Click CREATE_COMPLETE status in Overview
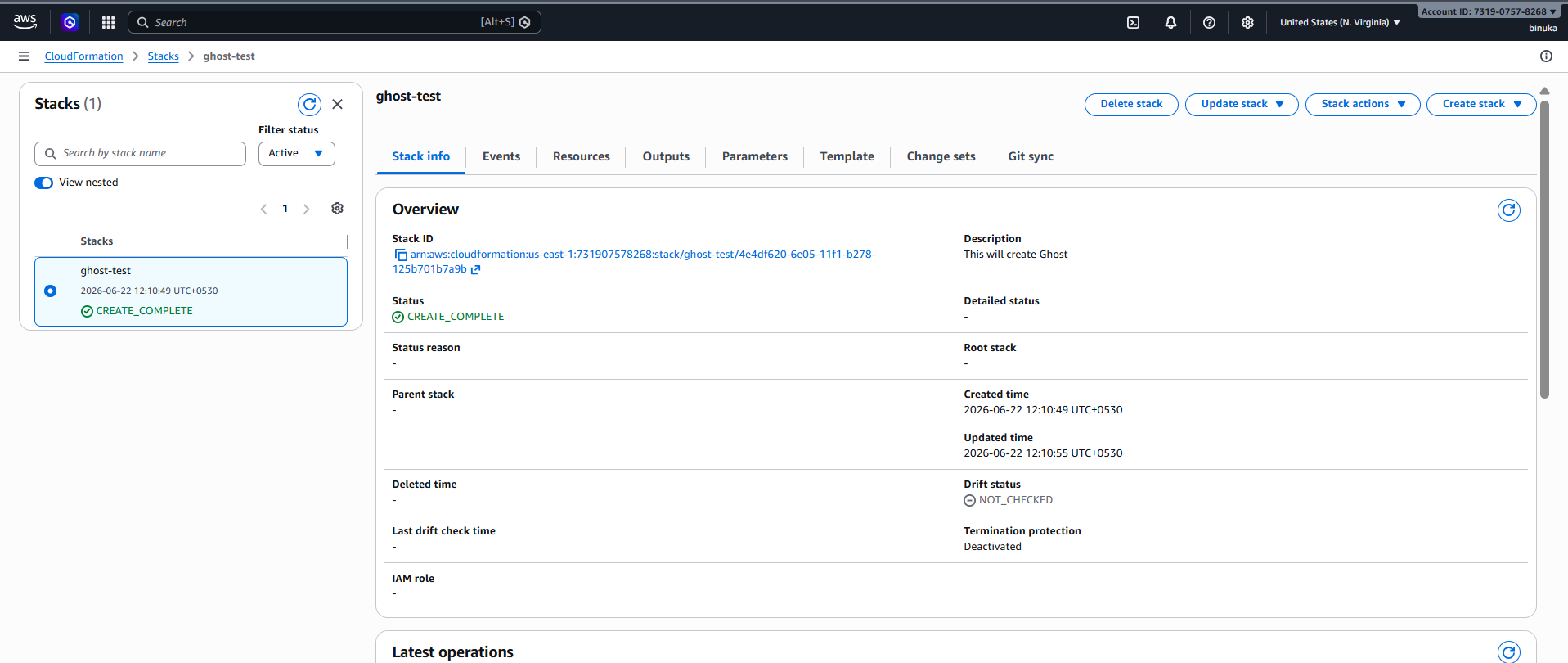The width and height of the screenshot is (1568, 663). pyautogui.click(x=447, y=317)
